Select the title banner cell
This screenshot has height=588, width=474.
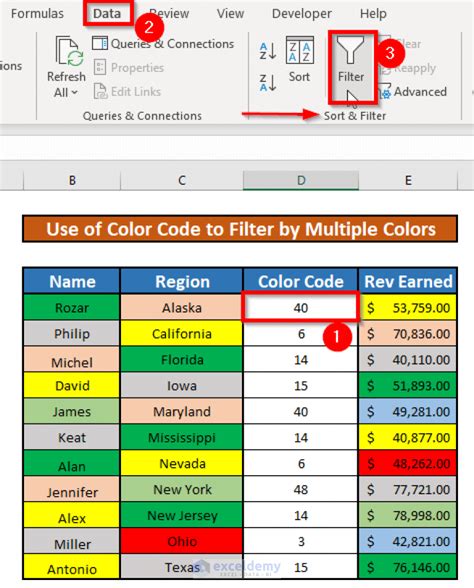tap(240, 229)
